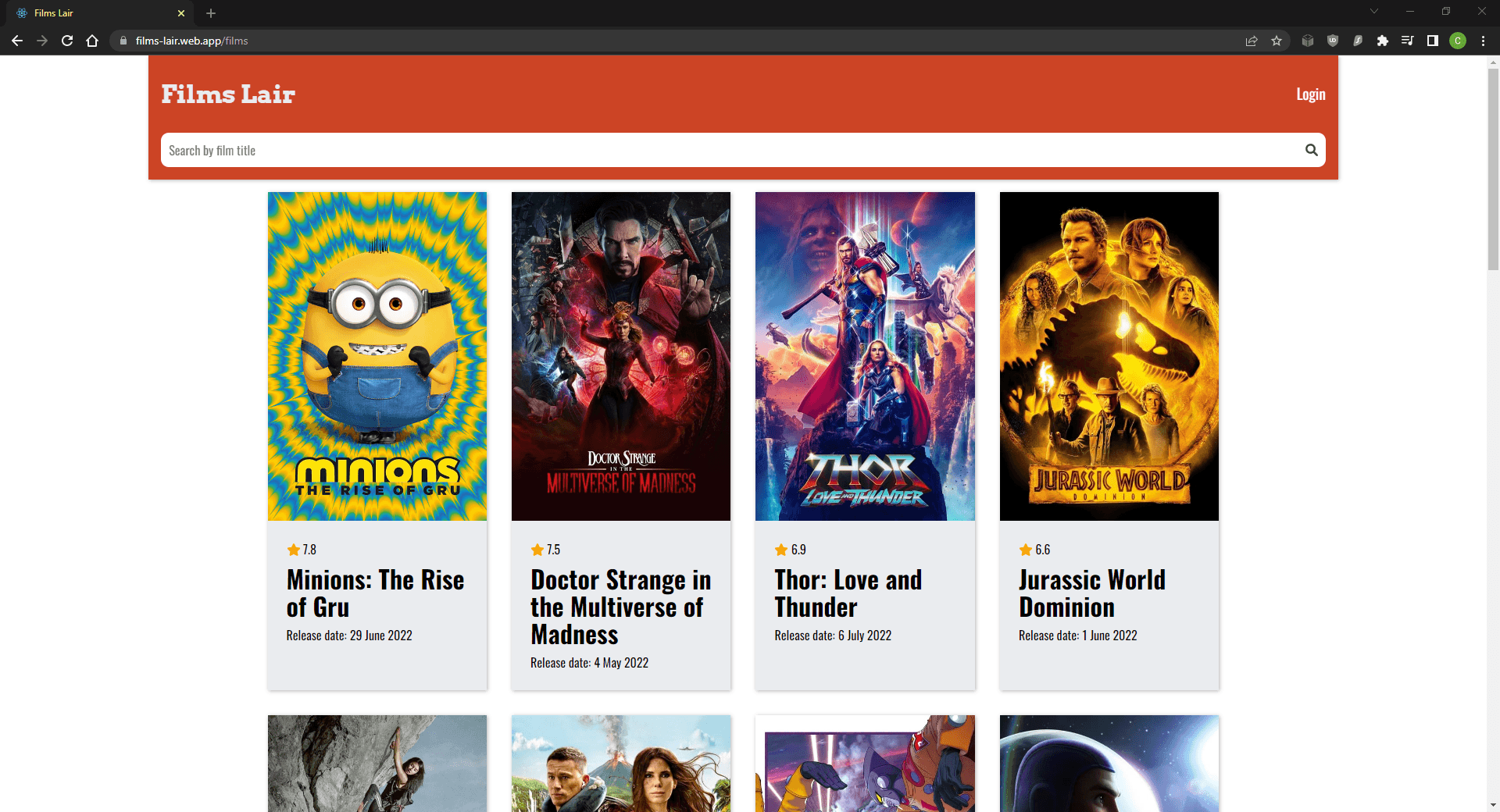Open the browser three-dot menu
1500x812 pixels.
pos(1483,41)
